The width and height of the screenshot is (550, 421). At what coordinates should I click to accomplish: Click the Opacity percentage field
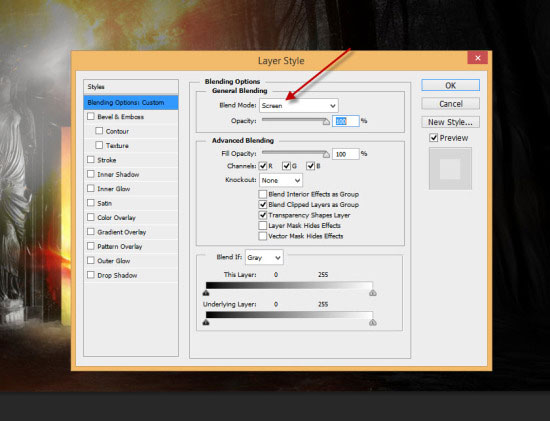tap(346, 121)
